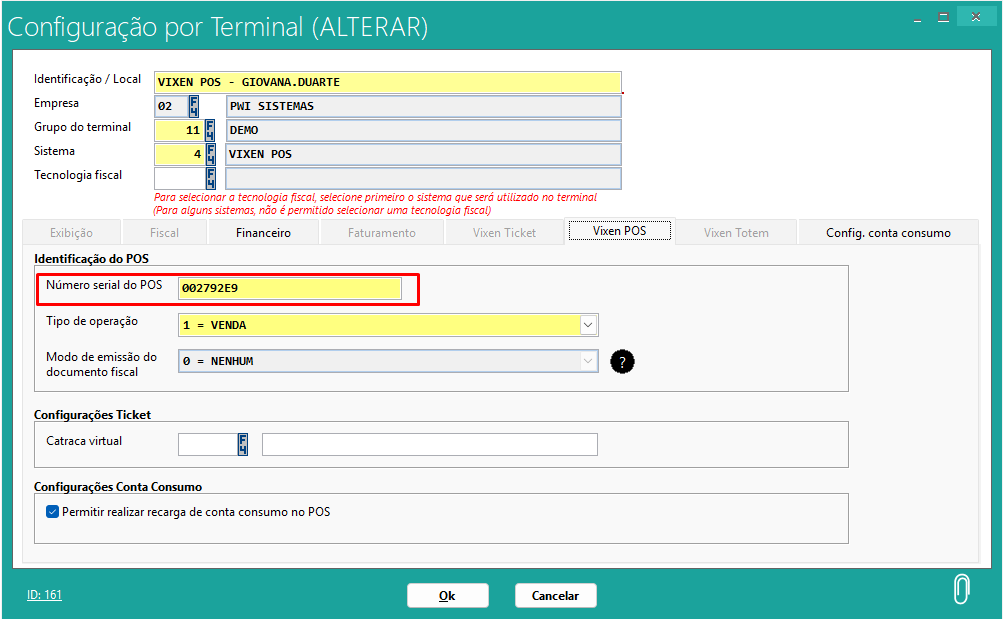1003x619 pixels.
Task: Click the ID: 161 link
Action: click(x=44, y=595)
